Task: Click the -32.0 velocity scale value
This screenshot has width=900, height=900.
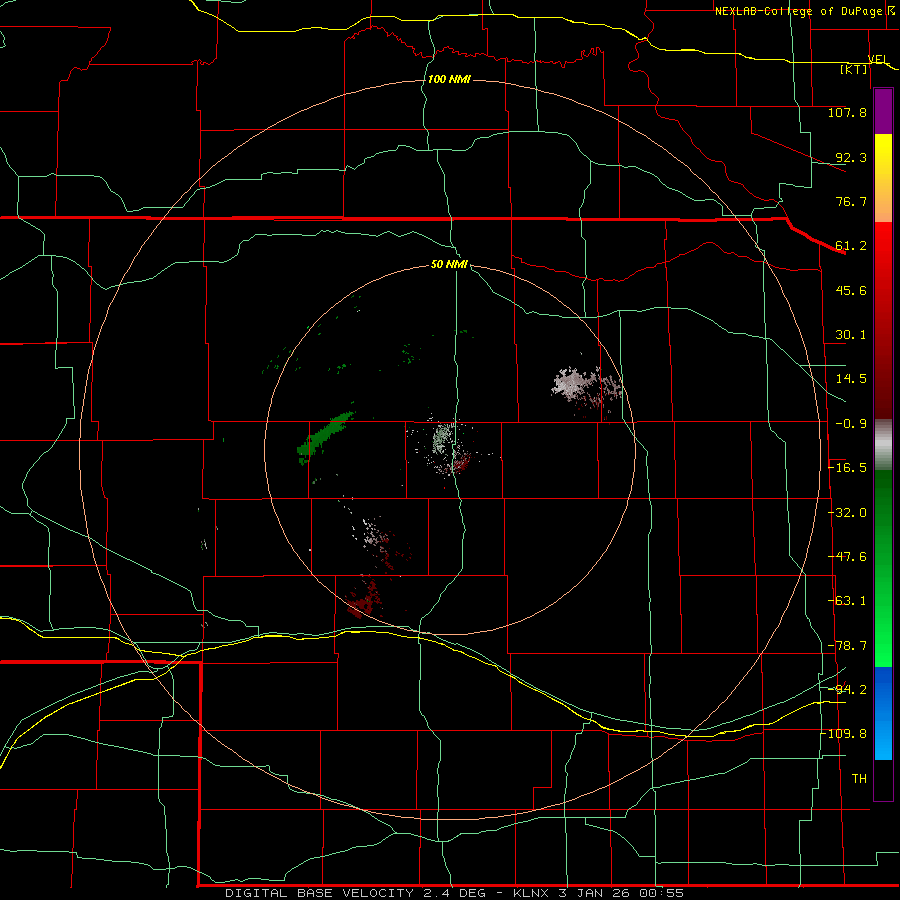Action: click(x=847, y=513)
